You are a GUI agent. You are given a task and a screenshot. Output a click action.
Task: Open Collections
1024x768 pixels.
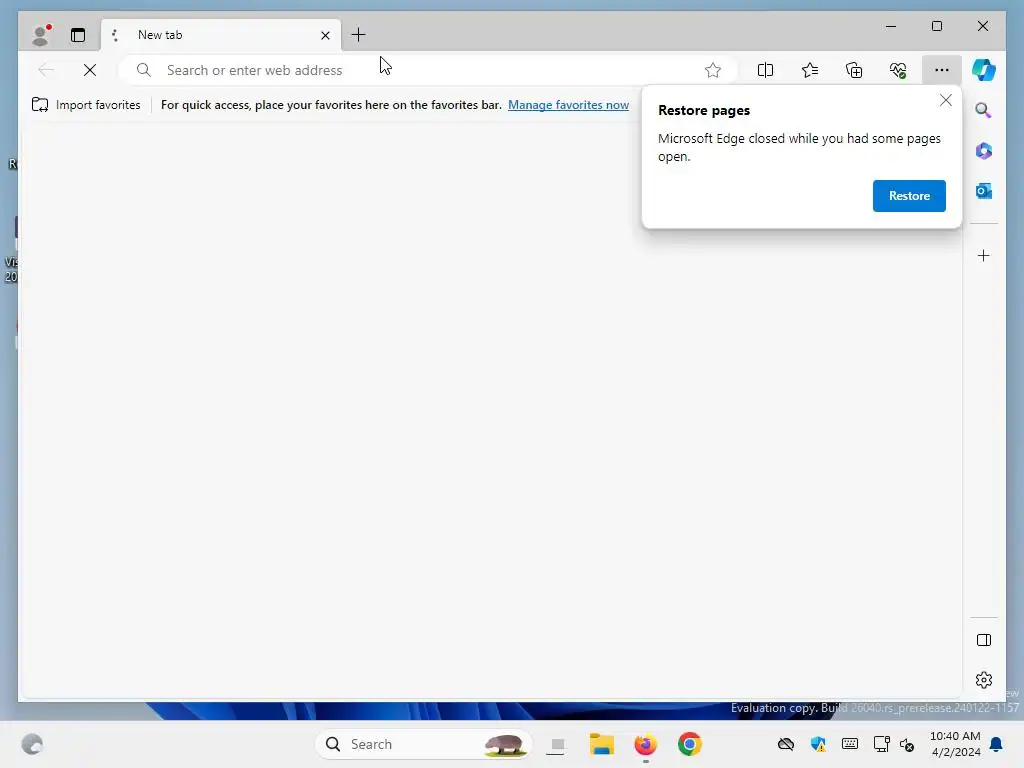(x=854, y=70)
